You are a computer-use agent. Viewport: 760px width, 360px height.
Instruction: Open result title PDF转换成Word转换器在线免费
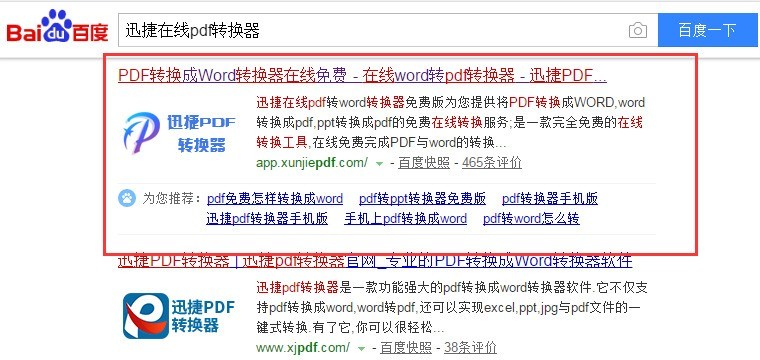point(363,76)
